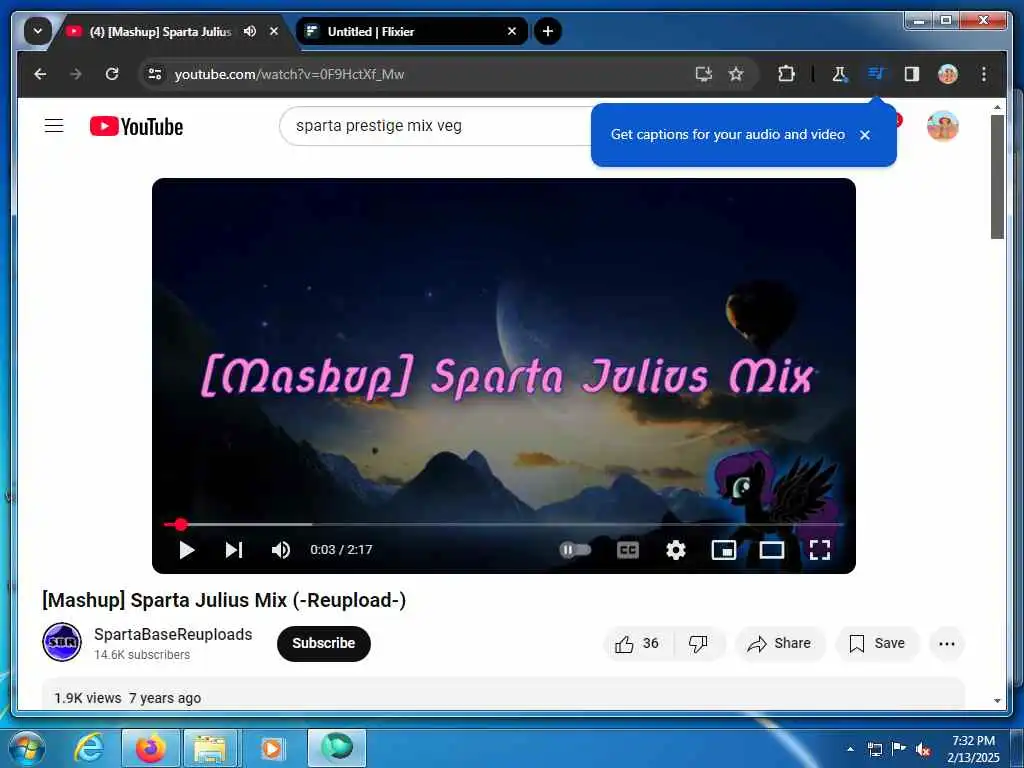Expand the video description box
The width and height of the screenshot is (1024, 768).
[503, 694]
